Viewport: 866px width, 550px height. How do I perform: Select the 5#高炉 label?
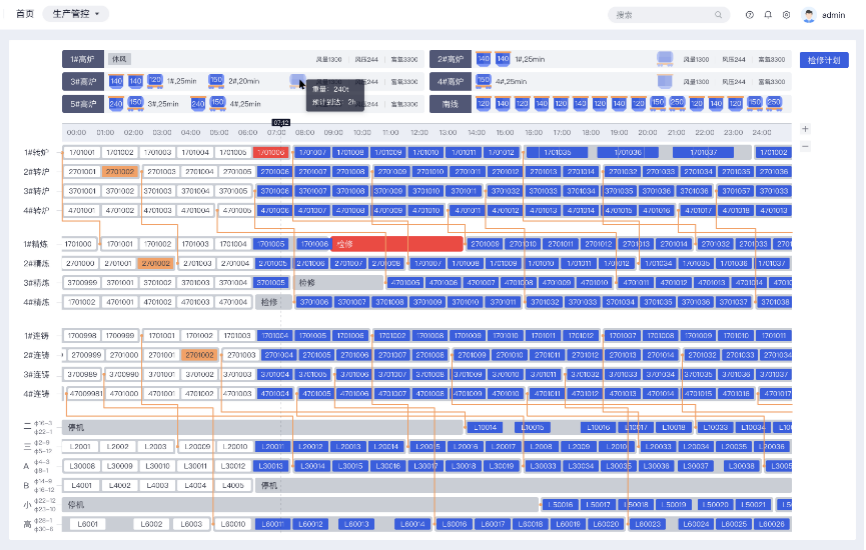coord(83,103)
